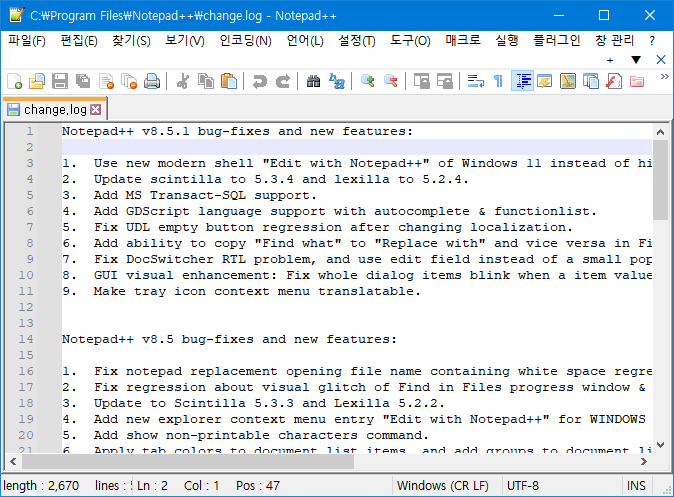Toggle word wrap toolbar icon

point(475,81)
